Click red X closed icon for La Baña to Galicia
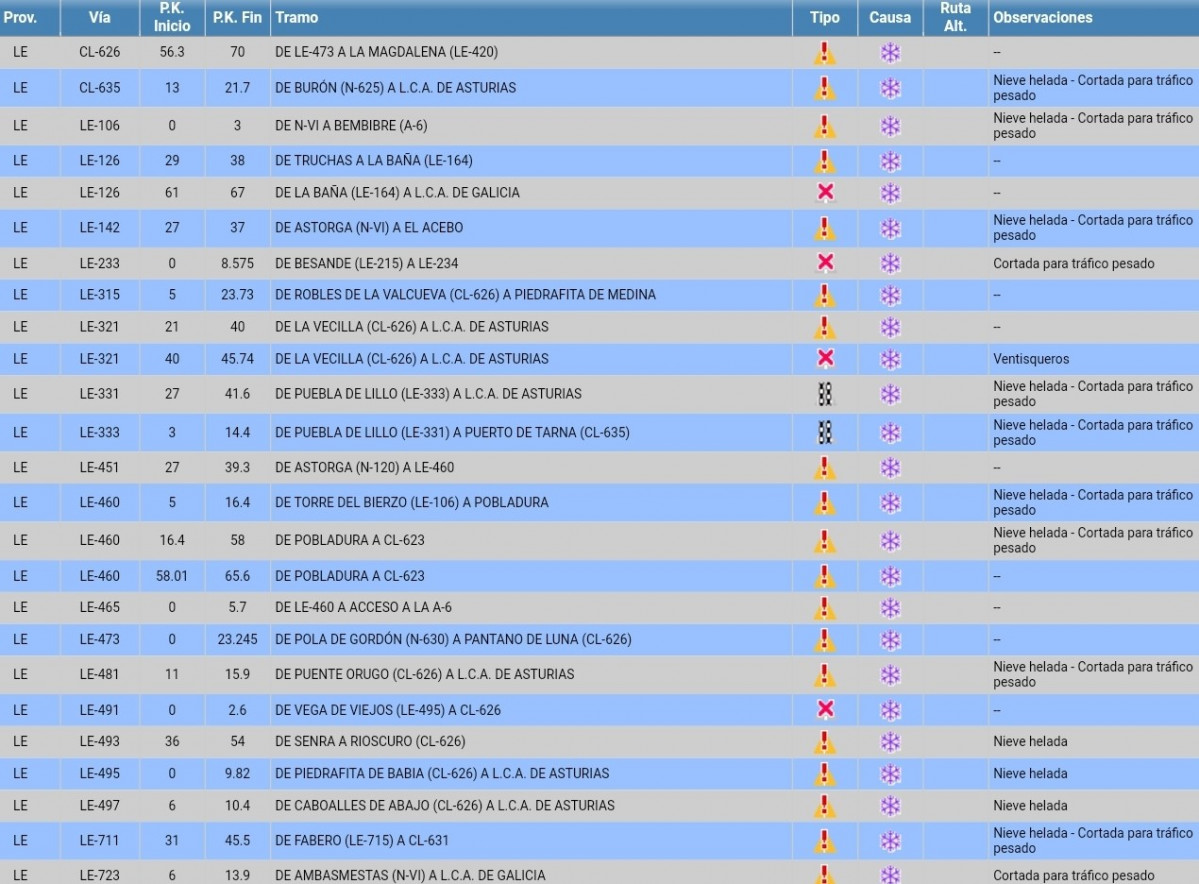 [825, 192]
